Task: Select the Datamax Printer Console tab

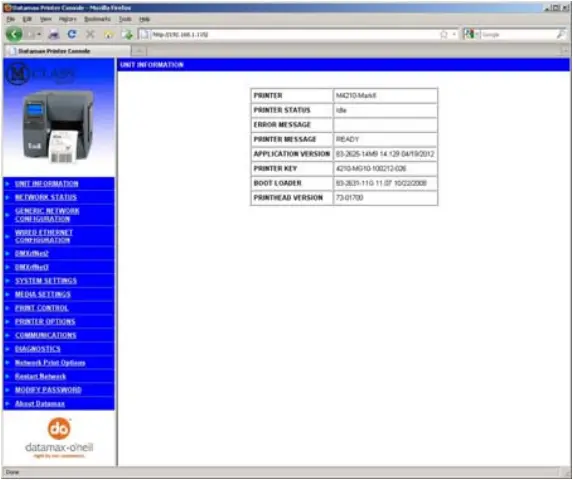Action: (67, 51)
